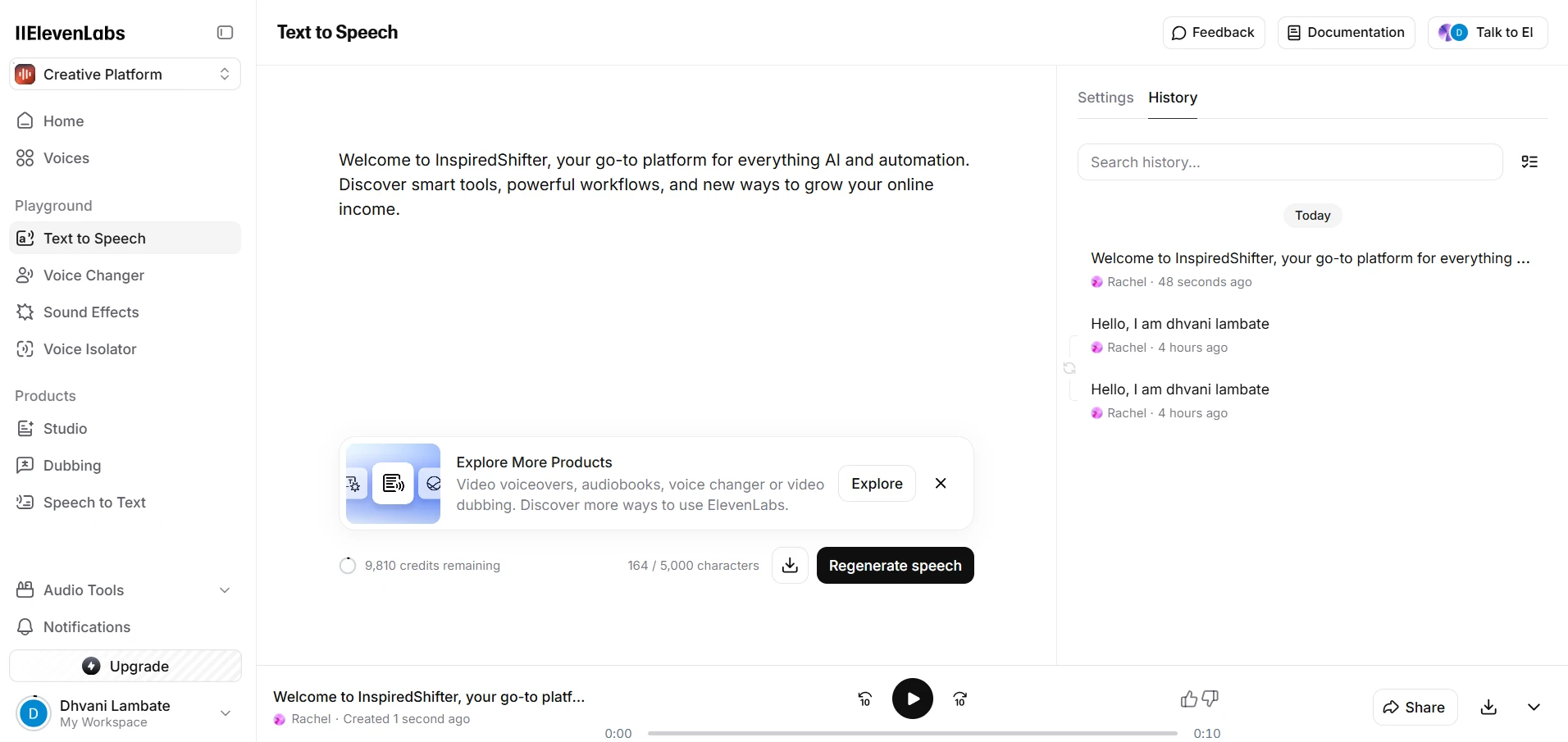The width and height of the screenshot is (1568, 742).
Task: Click the Home house icon
Action: 25,121
